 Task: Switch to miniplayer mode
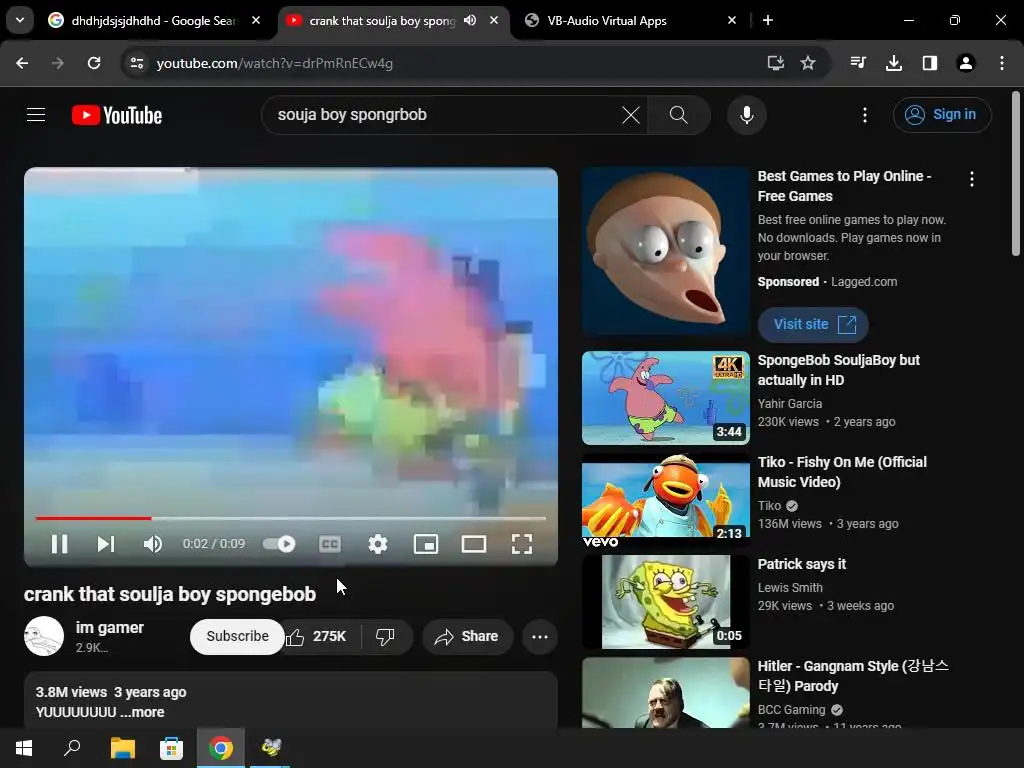tap(426, 544)
